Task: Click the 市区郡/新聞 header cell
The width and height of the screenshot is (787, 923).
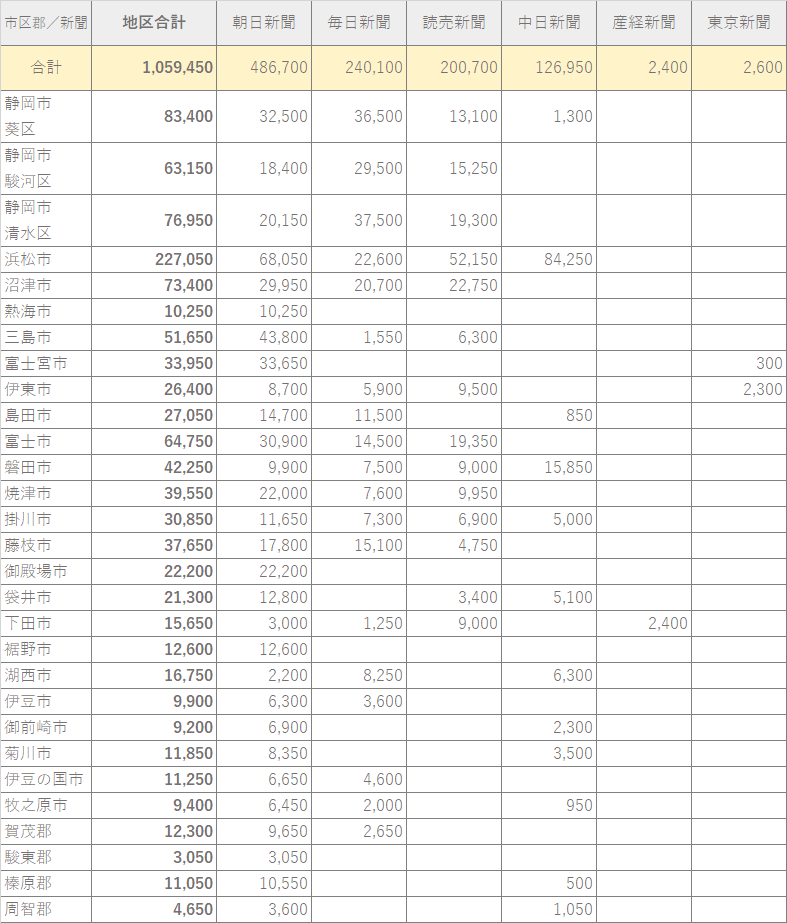Action: (x=46, y=23)
